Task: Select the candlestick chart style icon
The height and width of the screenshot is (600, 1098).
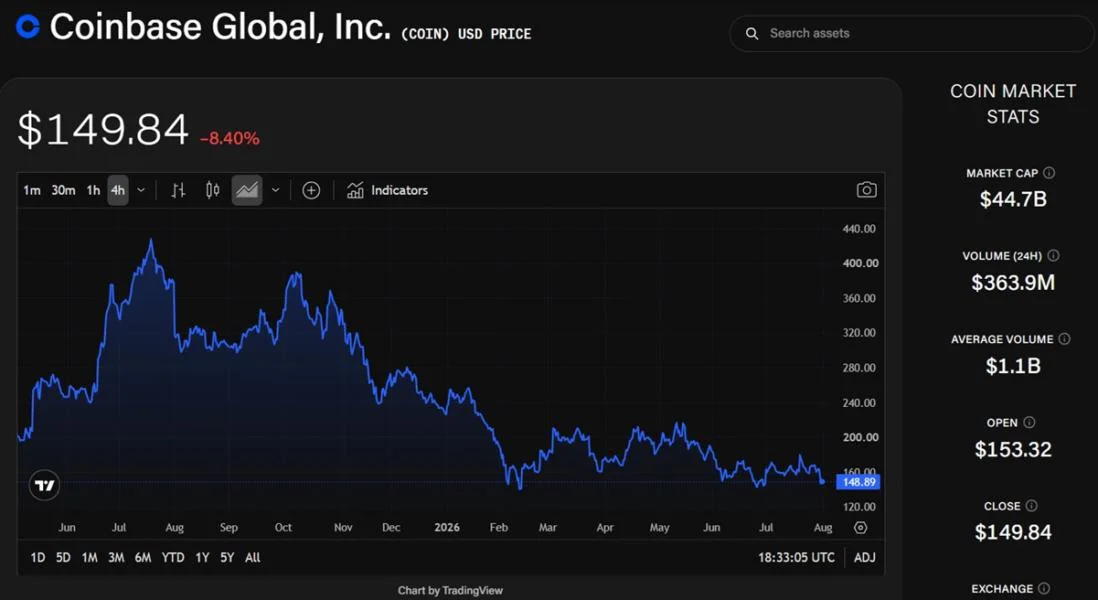Action: pyautogui.click(x=213, y=190)
